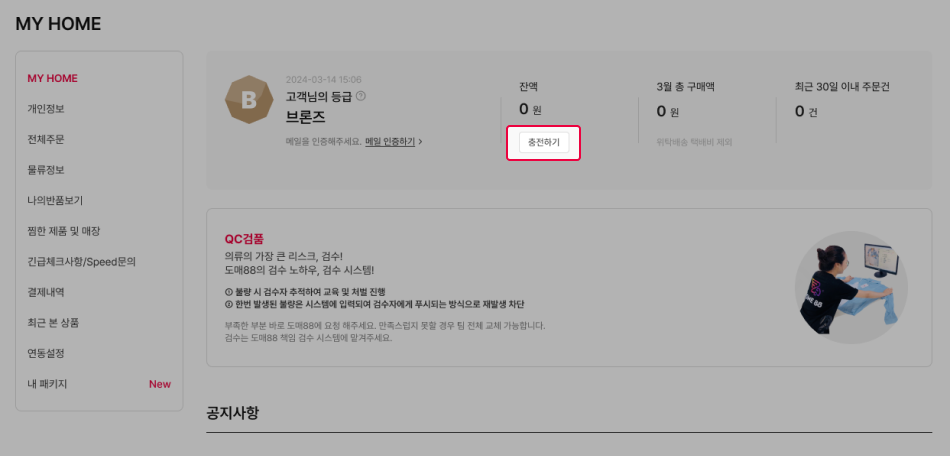Go to 연동설정 integration settings
The image size is (950, 456).
pyautogui.click(x=46, y=353)
